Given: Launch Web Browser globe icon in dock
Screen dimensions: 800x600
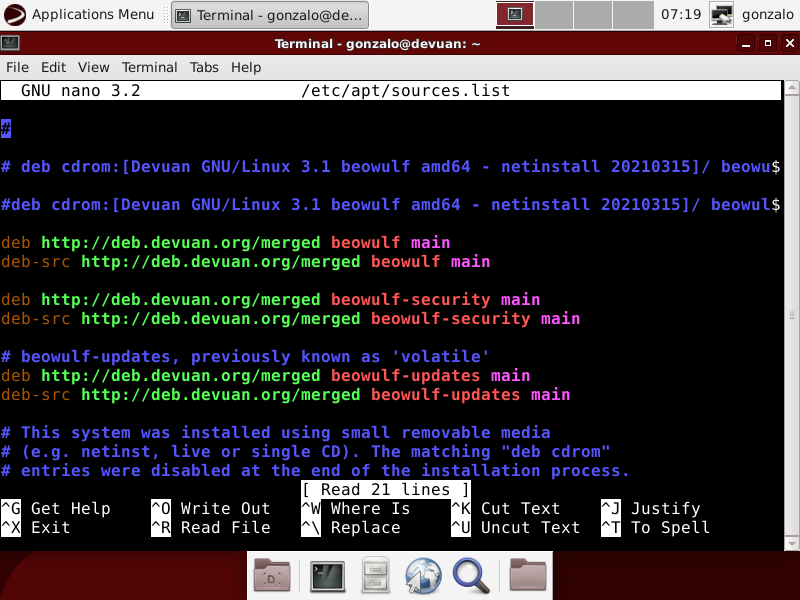Looking at the screenshot, I should [423, 576].
